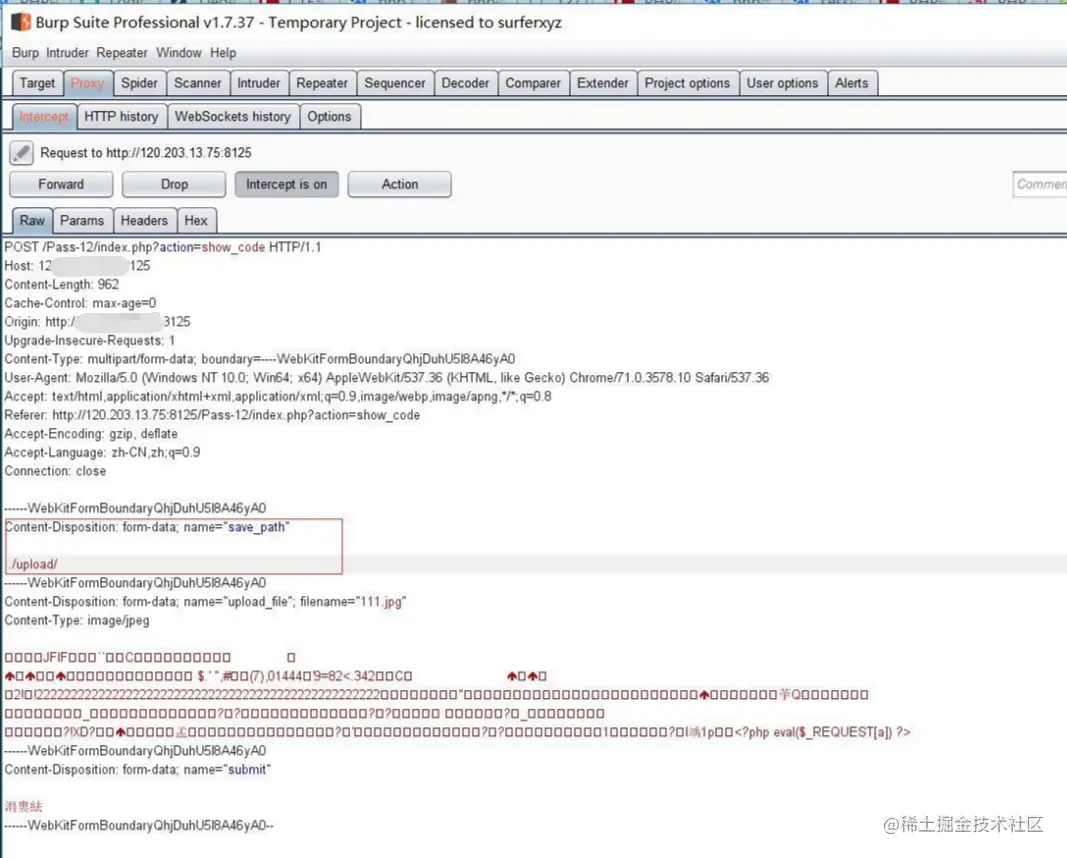Open the Burp menu
The image size is (1067, 858).
(x=25, y=52)
